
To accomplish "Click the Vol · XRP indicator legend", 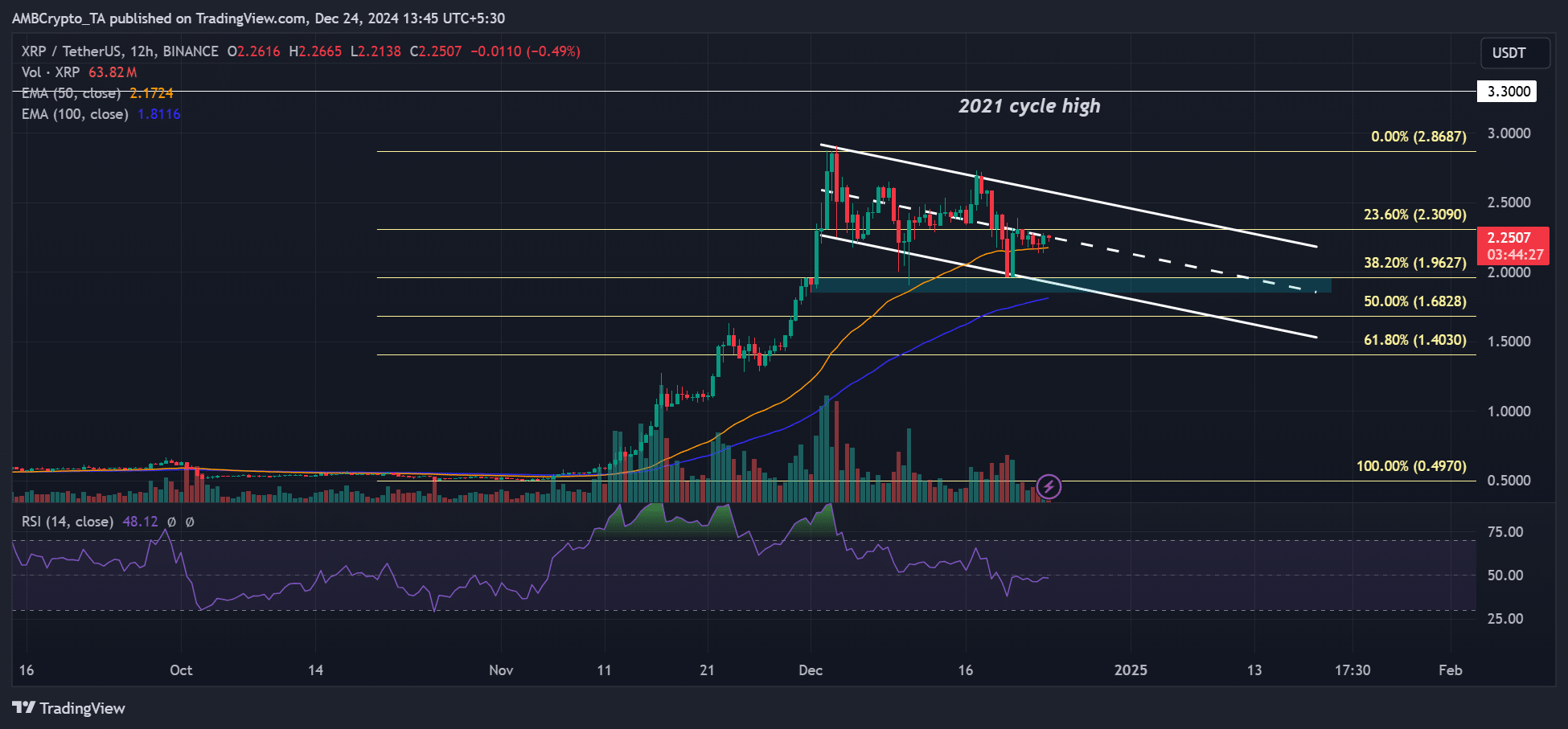I will tap(51, 72).
